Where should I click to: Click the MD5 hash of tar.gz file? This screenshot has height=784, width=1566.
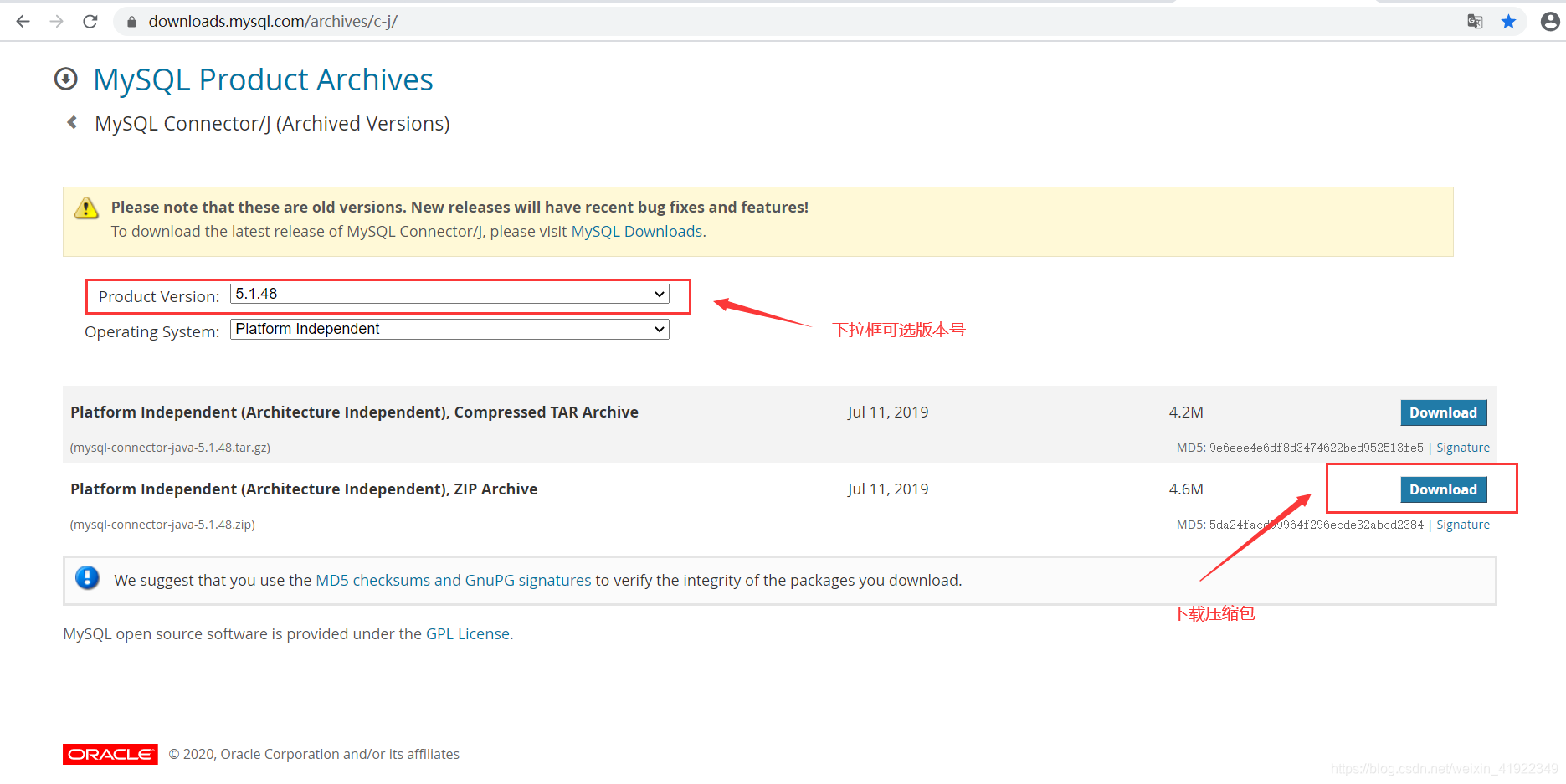(x=1316, y=448)
